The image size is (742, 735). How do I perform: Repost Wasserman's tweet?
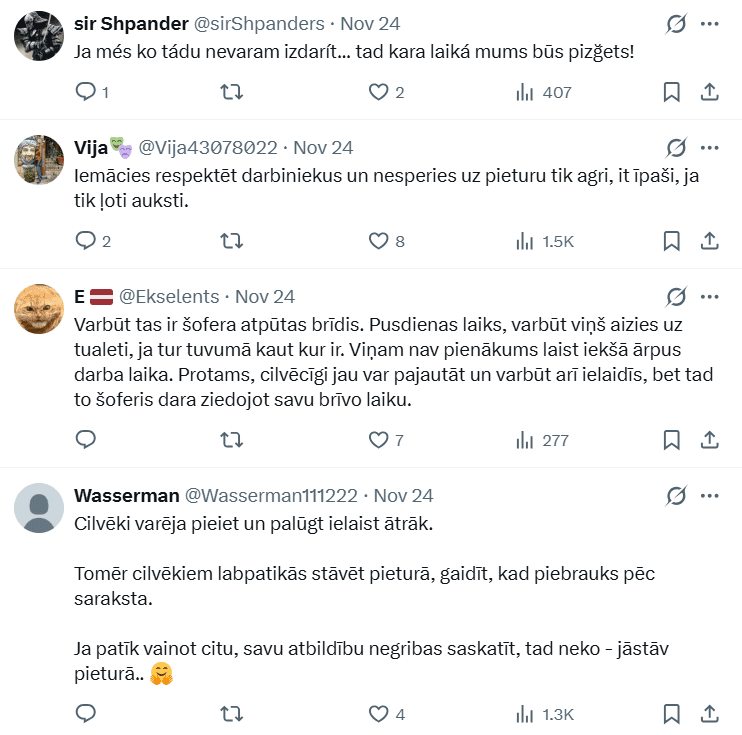(x=231, y=714)
